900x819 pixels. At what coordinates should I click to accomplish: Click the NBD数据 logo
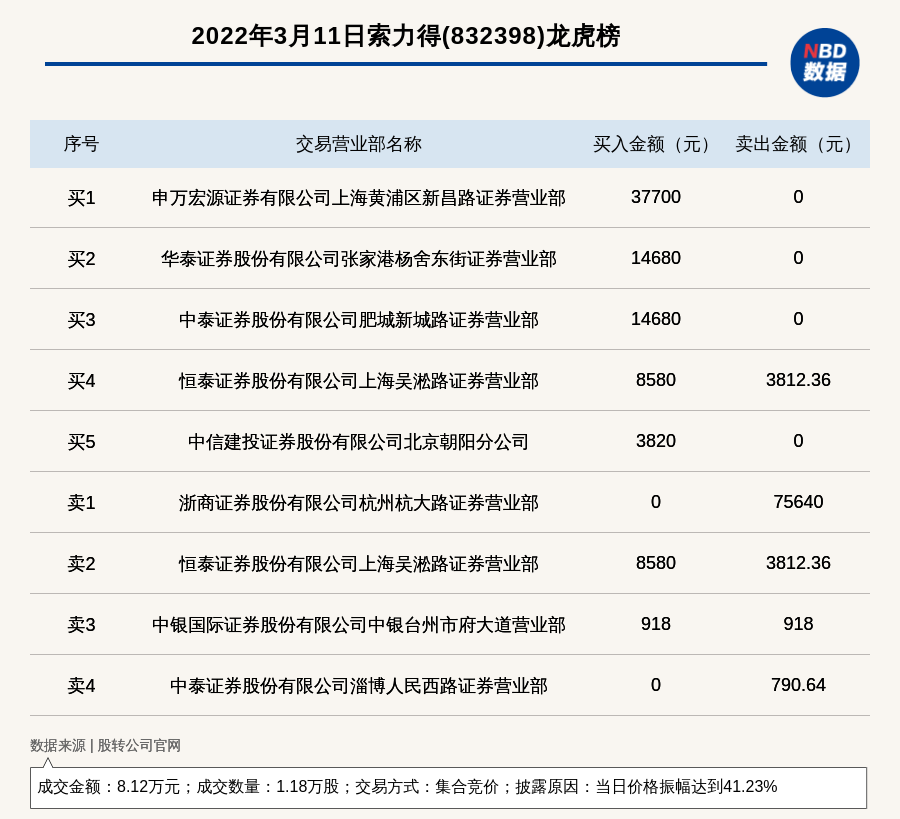tap(824, 62)
